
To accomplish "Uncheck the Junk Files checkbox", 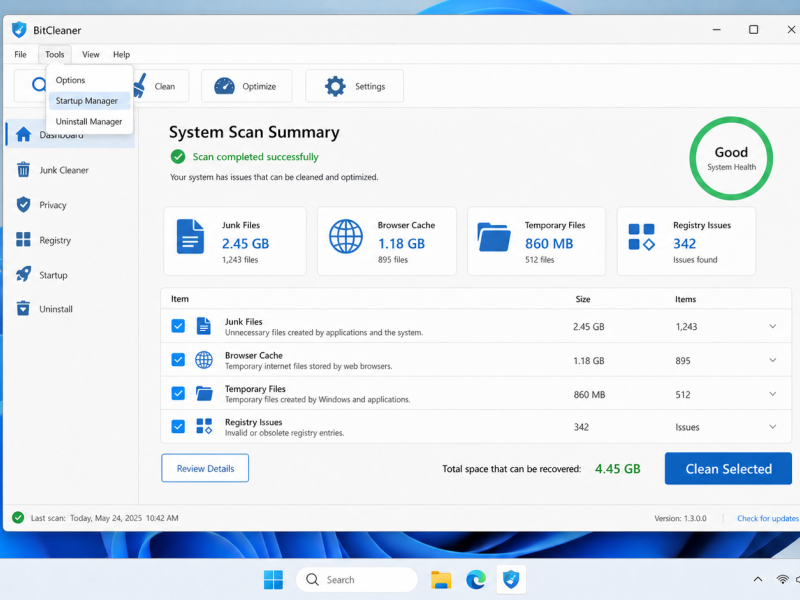I will pos(178,326).
